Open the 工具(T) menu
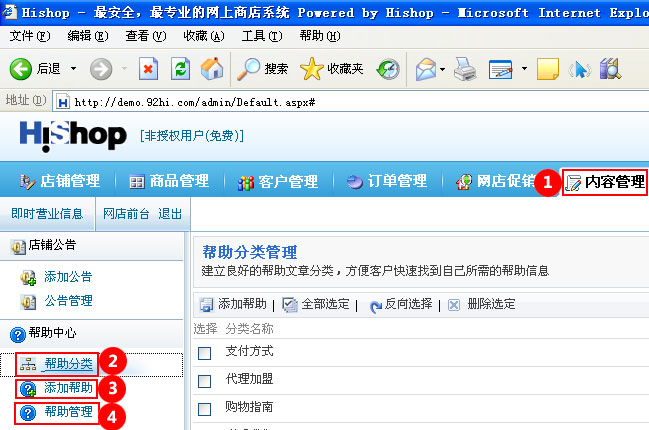Viewport: 649px width, 430px height. point(262,36)
